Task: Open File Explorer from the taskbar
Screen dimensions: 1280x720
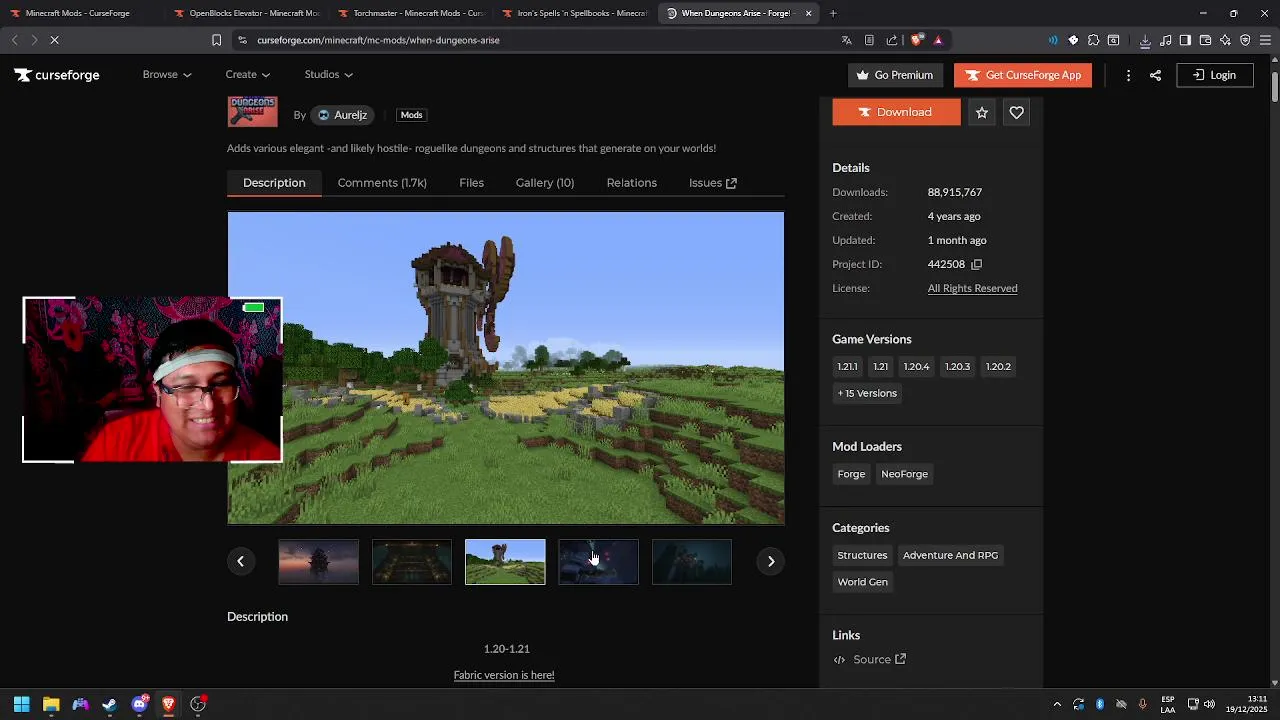Action: pyautogui.click(x=51, y=704)
